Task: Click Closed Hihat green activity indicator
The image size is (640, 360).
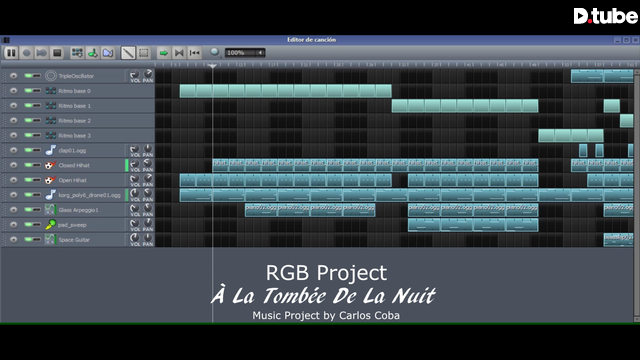Action: click(x=127, y=165)
